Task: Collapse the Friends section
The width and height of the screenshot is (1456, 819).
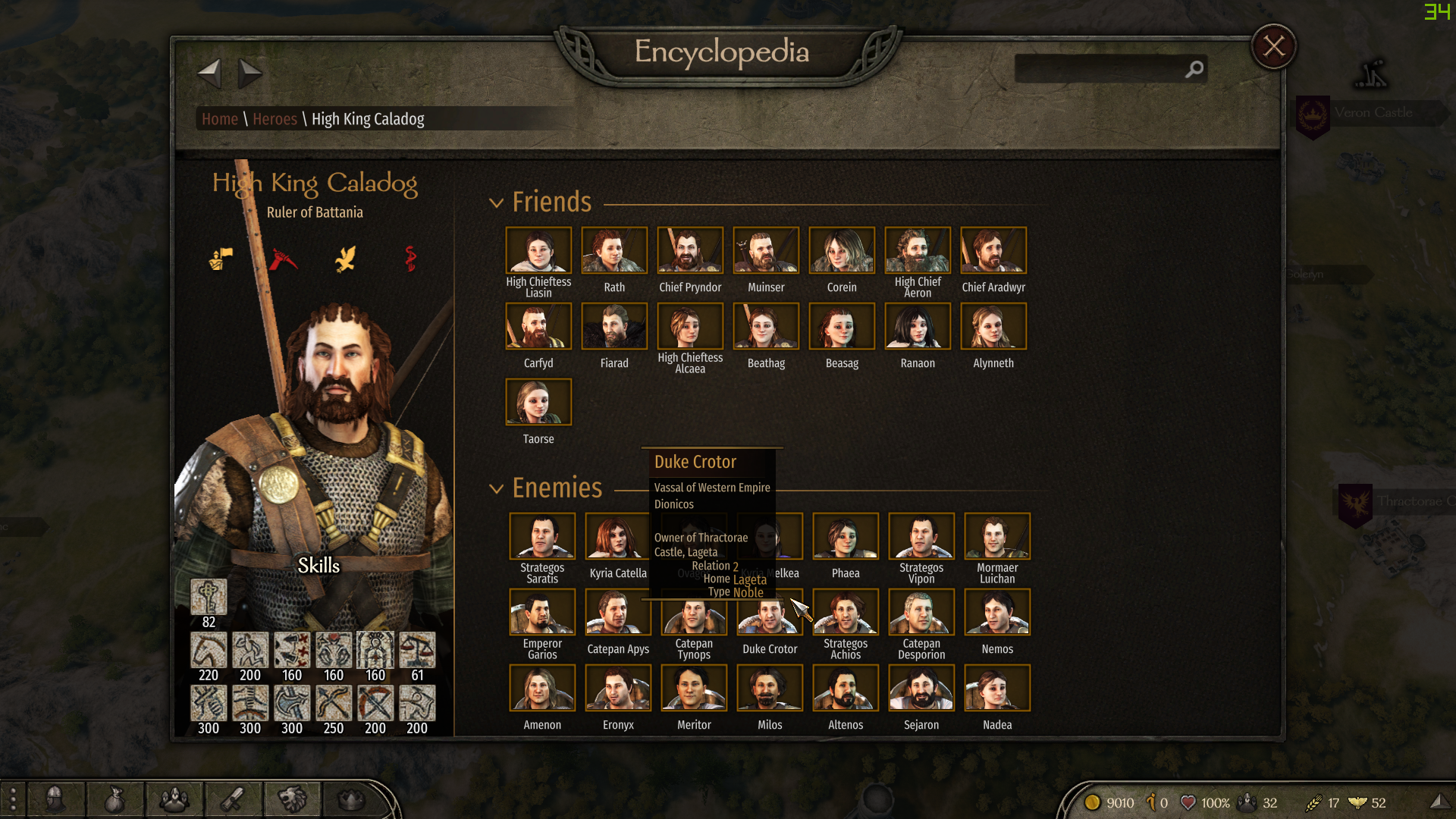Action: point(496,202)
